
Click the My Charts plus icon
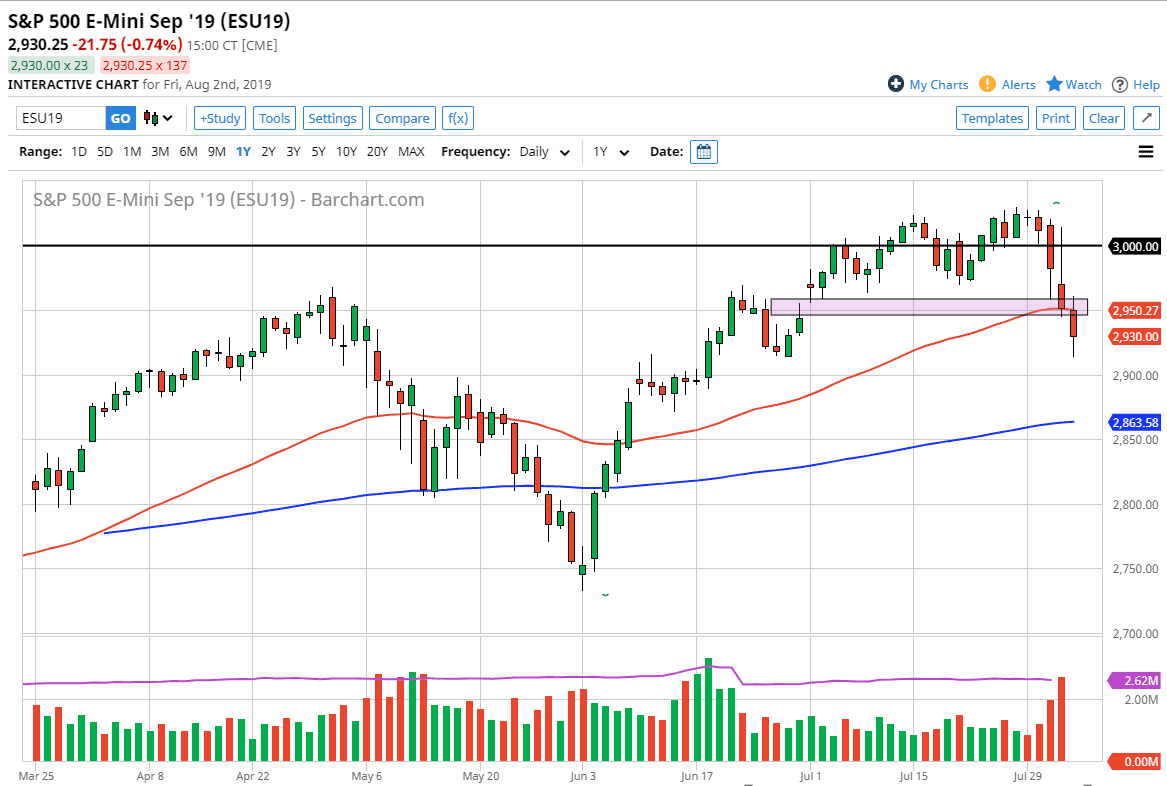[894, 84]
